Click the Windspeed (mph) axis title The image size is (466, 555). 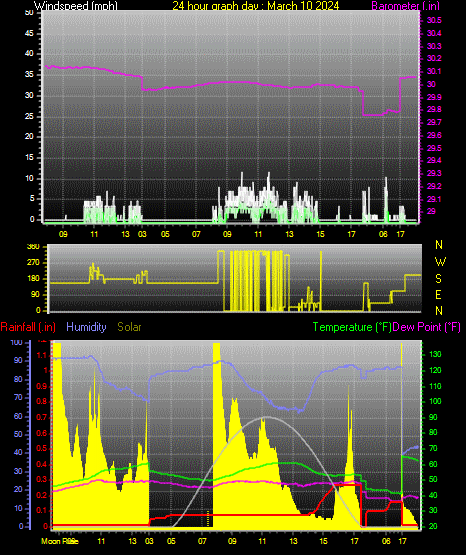coord(76,5)
